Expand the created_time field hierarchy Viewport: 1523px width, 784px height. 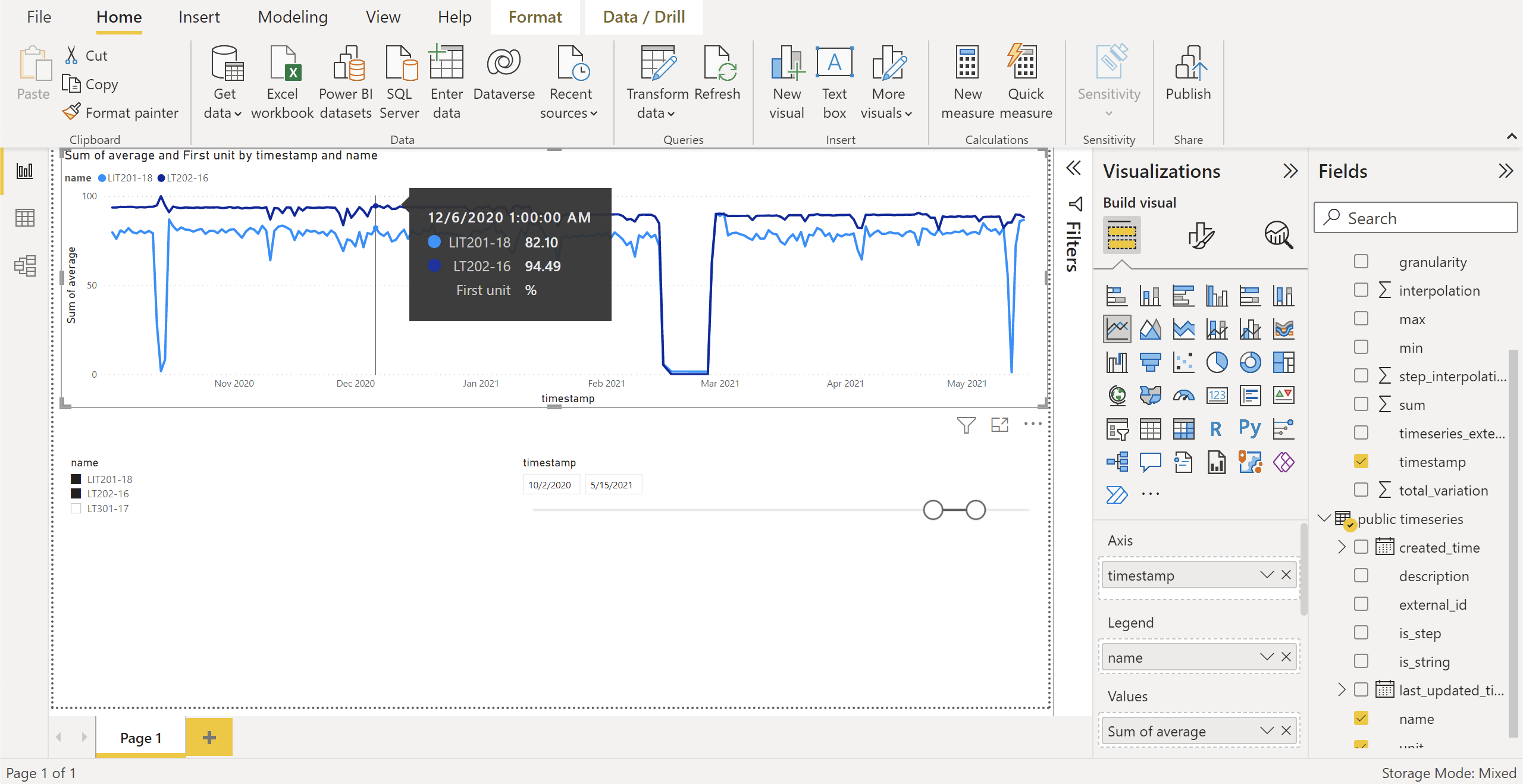(x=1342, y=547)
